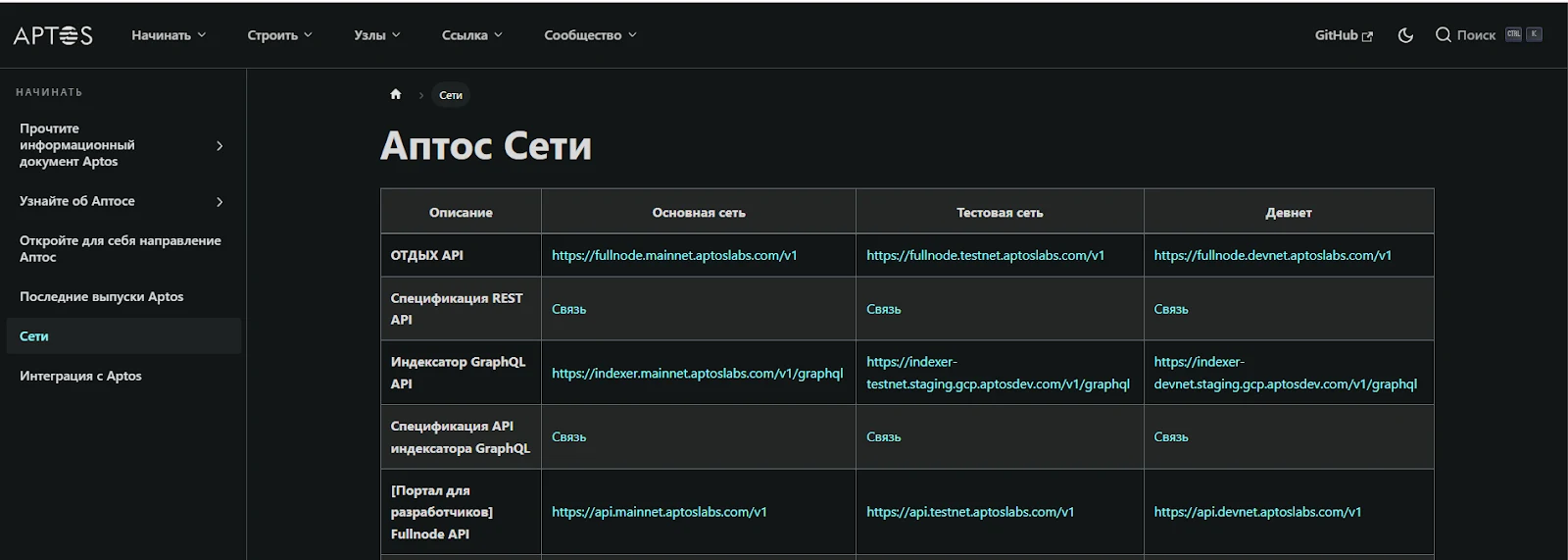Open https://fullnode.mainnet.aptoslabs.com/v1 link
1568x560 pixels.
(674, 255)
